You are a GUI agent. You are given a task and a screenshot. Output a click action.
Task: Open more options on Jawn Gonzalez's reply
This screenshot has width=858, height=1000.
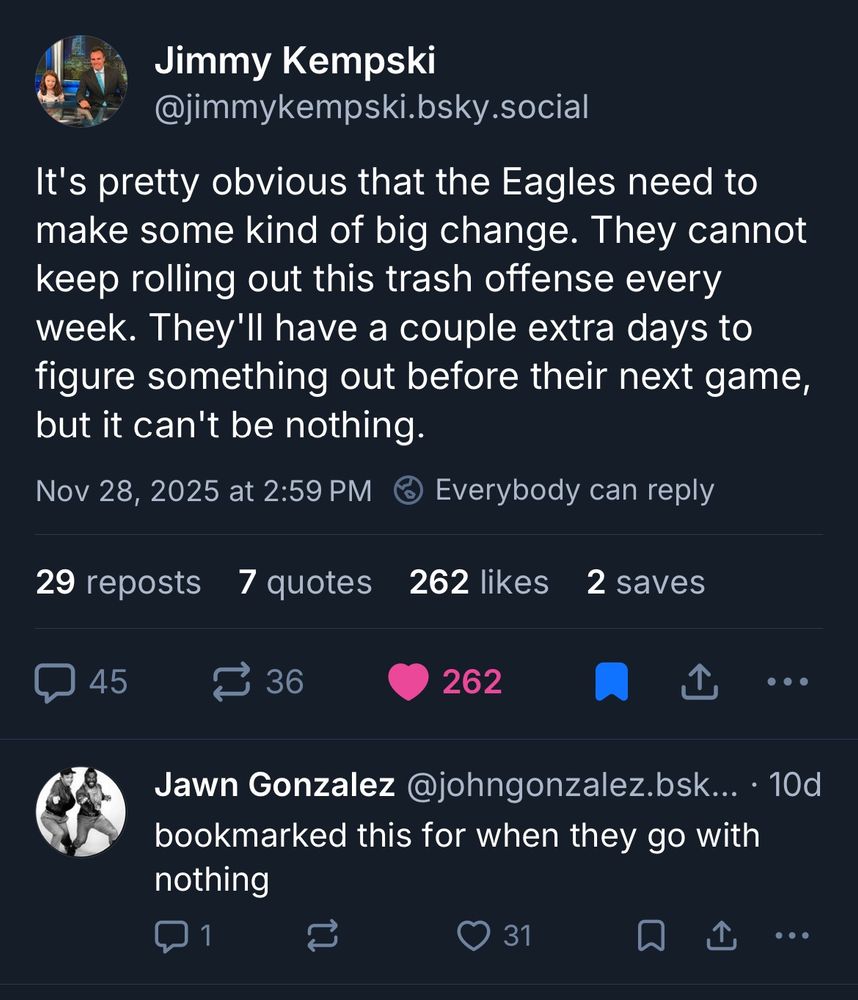(x=791, y=936)
